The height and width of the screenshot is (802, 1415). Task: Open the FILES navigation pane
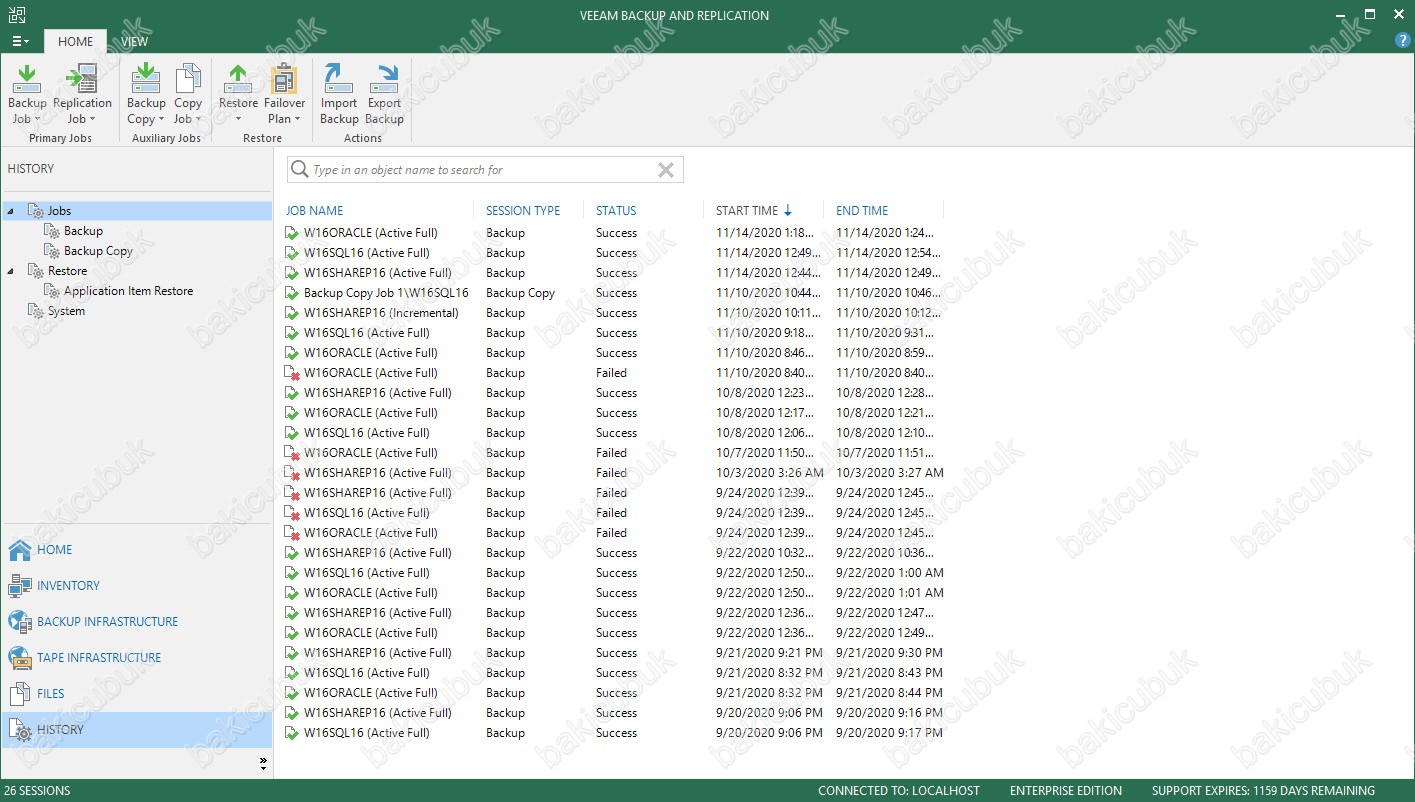tap(137, 694)
